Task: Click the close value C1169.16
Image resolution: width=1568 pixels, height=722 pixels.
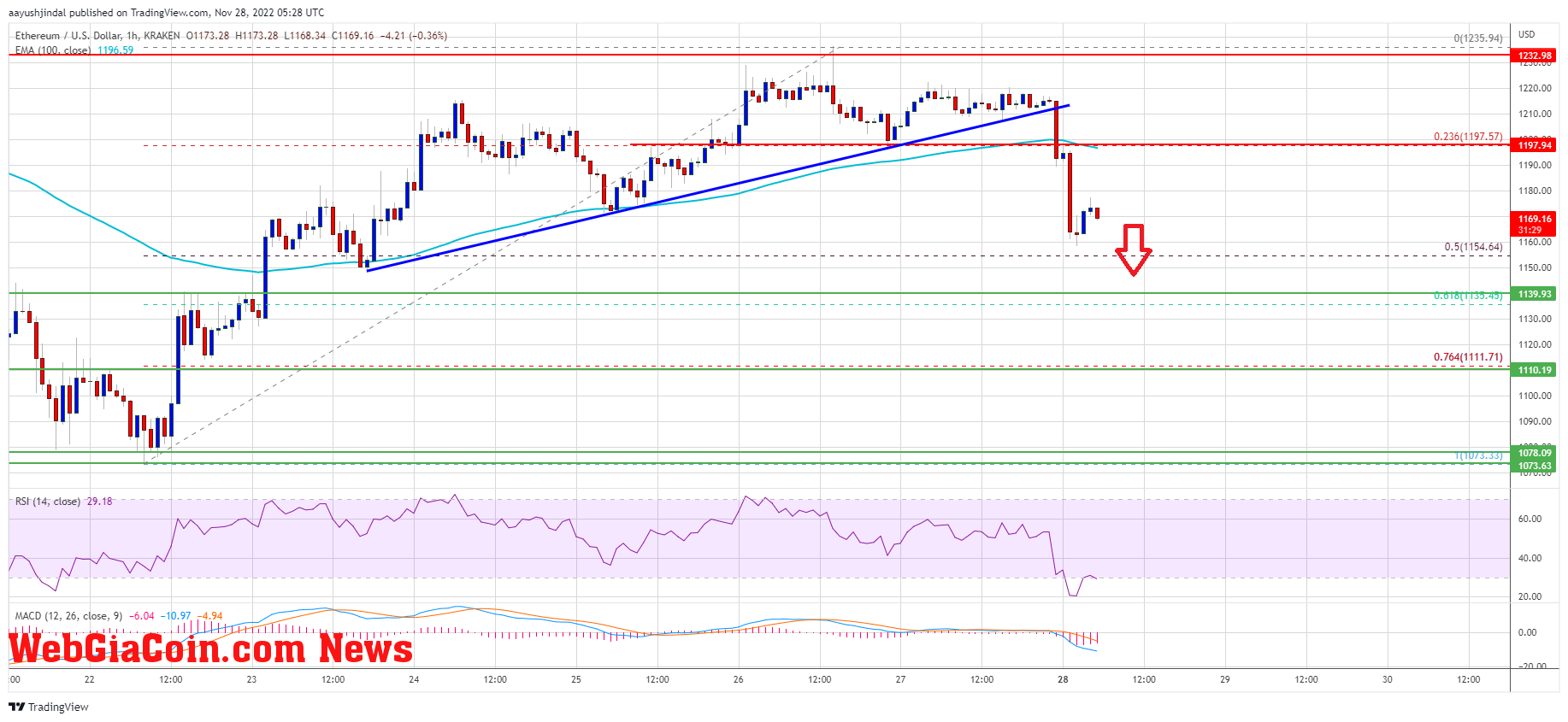Action: pyautogui.click(x=353, y=36)
